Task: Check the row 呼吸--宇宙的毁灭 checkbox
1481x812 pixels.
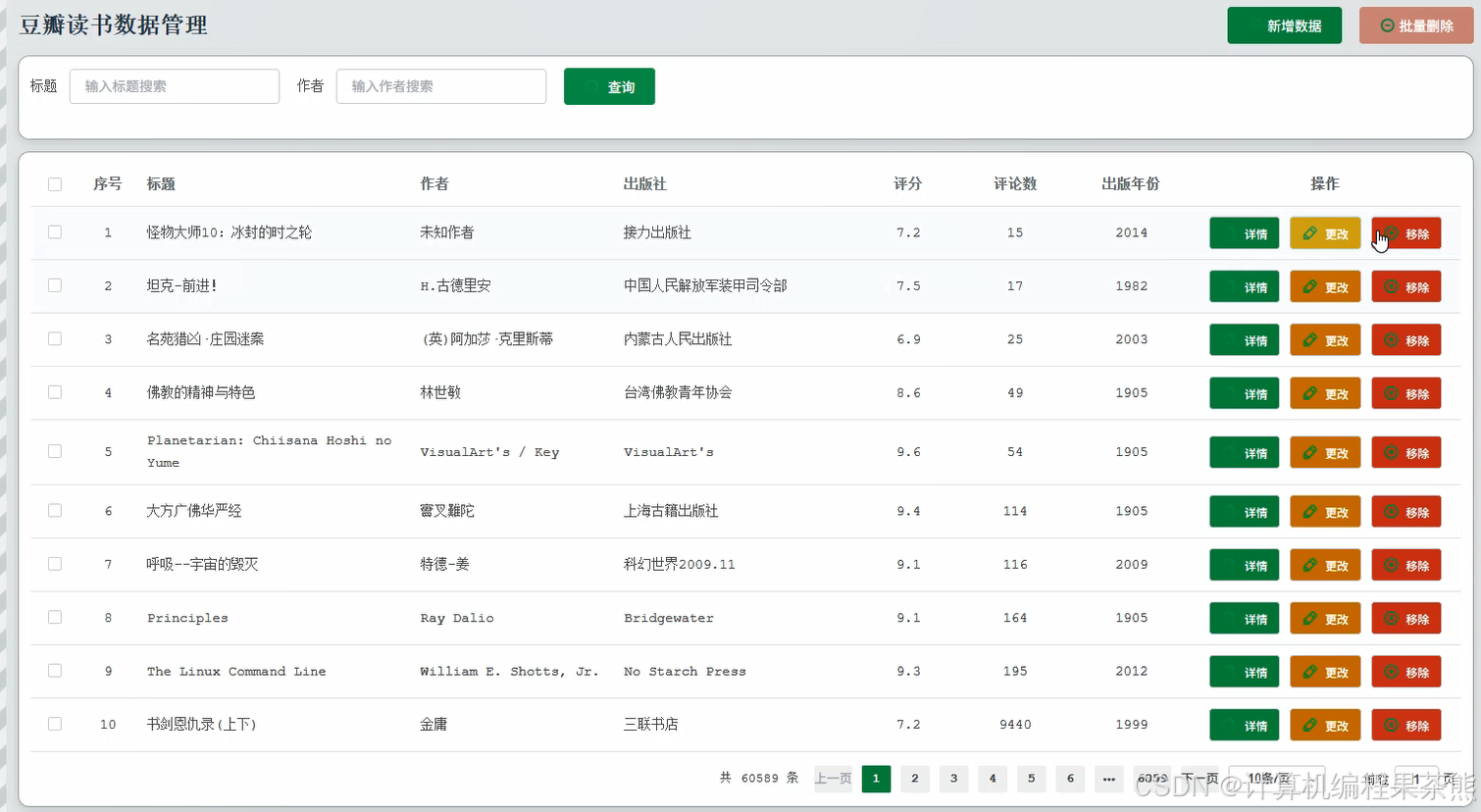Action: 55,564
